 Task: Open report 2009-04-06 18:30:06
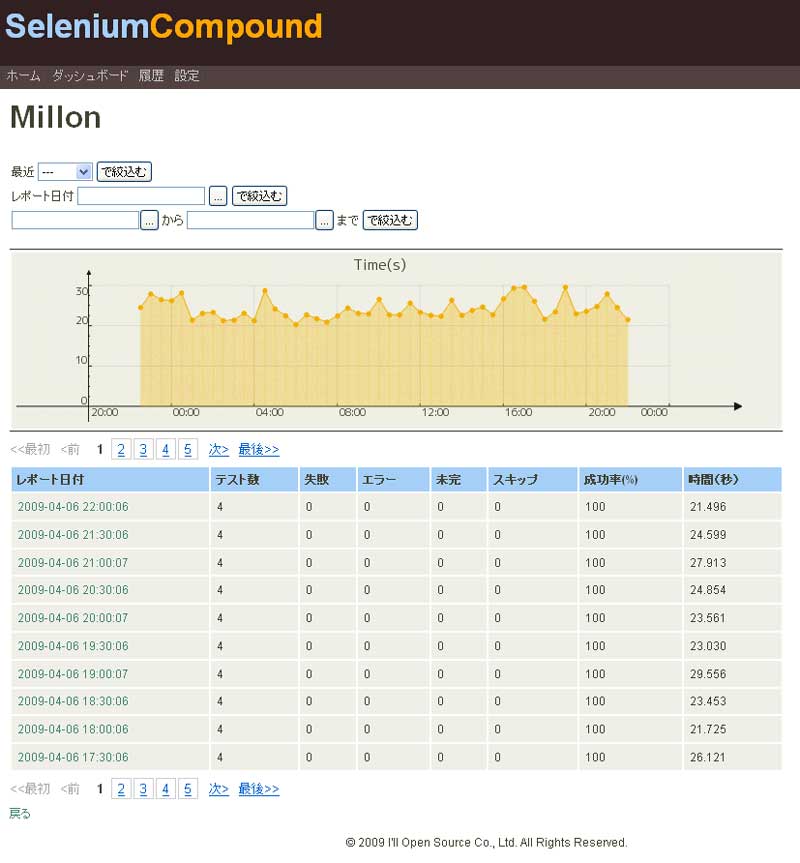[73, 701]
